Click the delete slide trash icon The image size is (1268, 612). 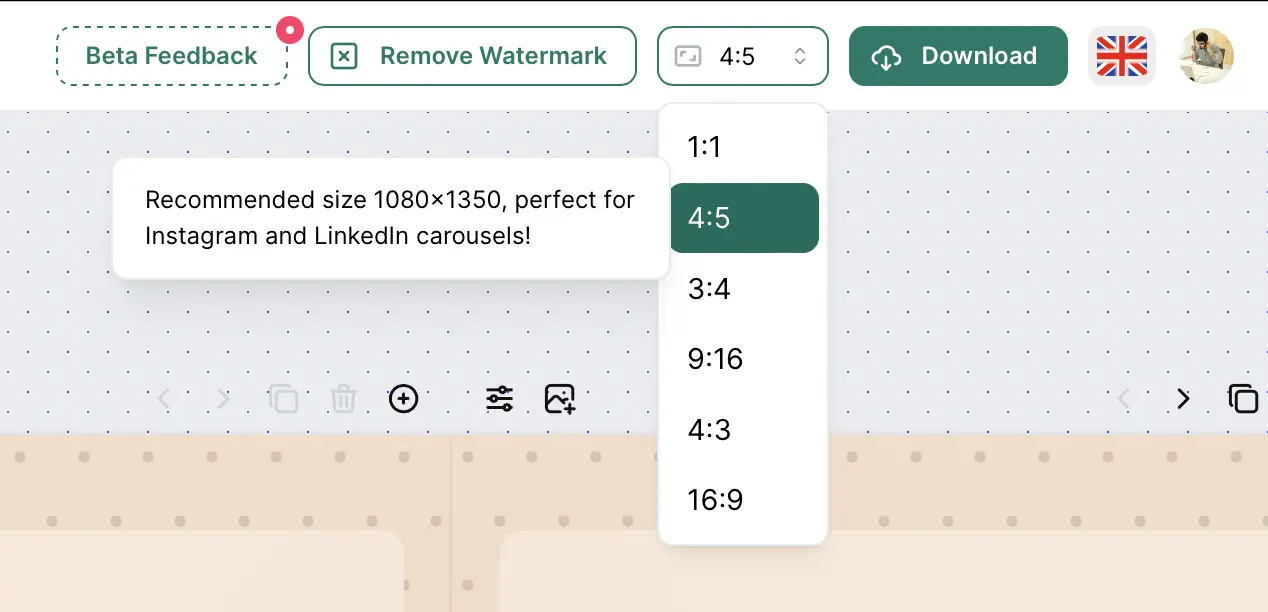[343, 398]
